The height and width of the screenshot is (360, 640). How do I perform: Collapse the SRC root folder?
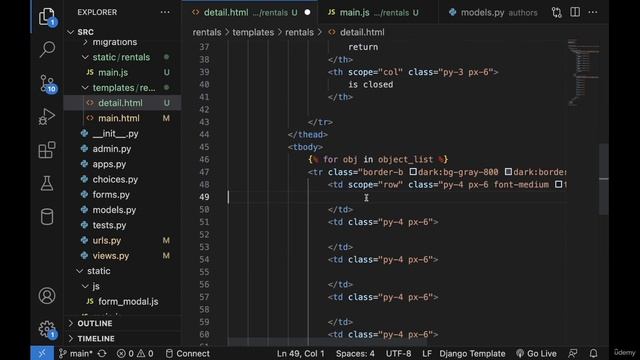click(x=71, y=32)
